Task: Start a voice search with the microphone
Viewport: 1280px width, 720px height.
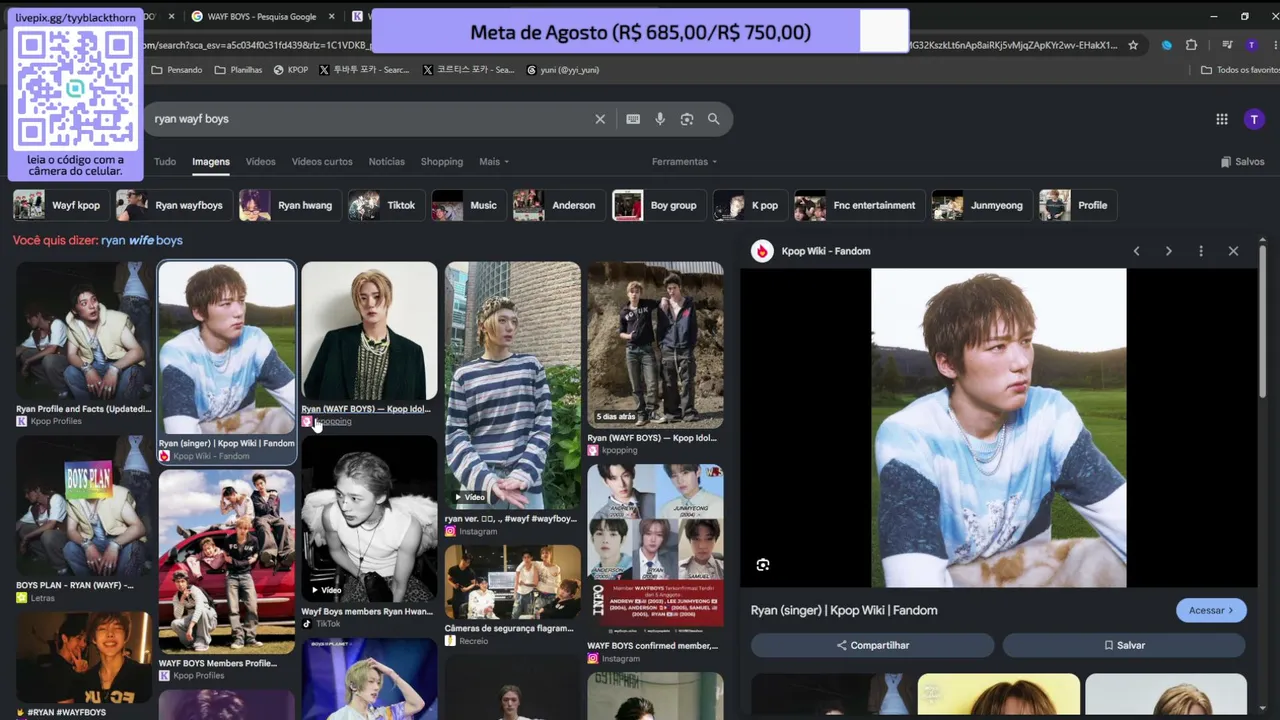Action: coord(660,119)
